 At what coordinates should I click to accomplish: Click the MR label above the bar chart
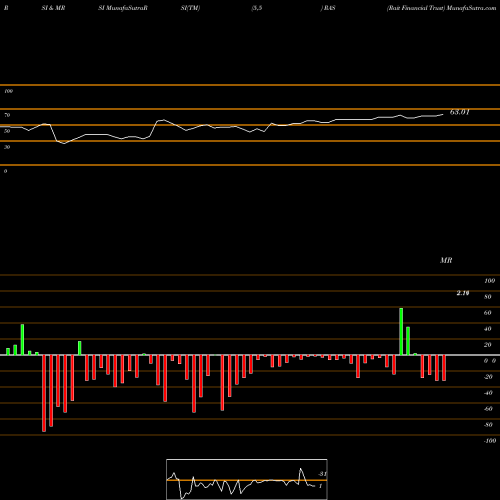pyautogui.click(x=446, y=260)
